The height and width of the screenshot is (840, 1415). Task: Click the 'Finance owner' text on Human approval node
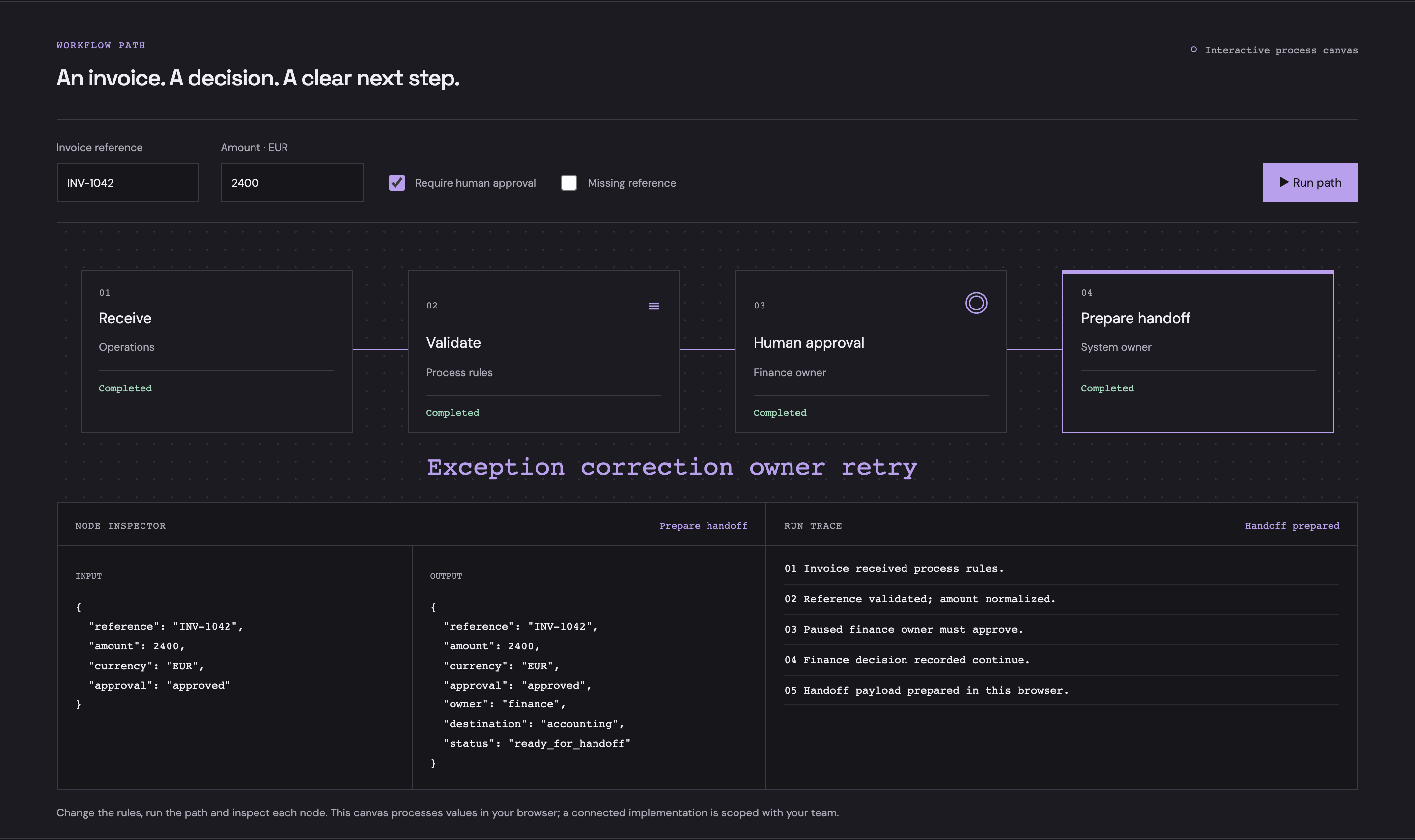click(x=790, y=372)
